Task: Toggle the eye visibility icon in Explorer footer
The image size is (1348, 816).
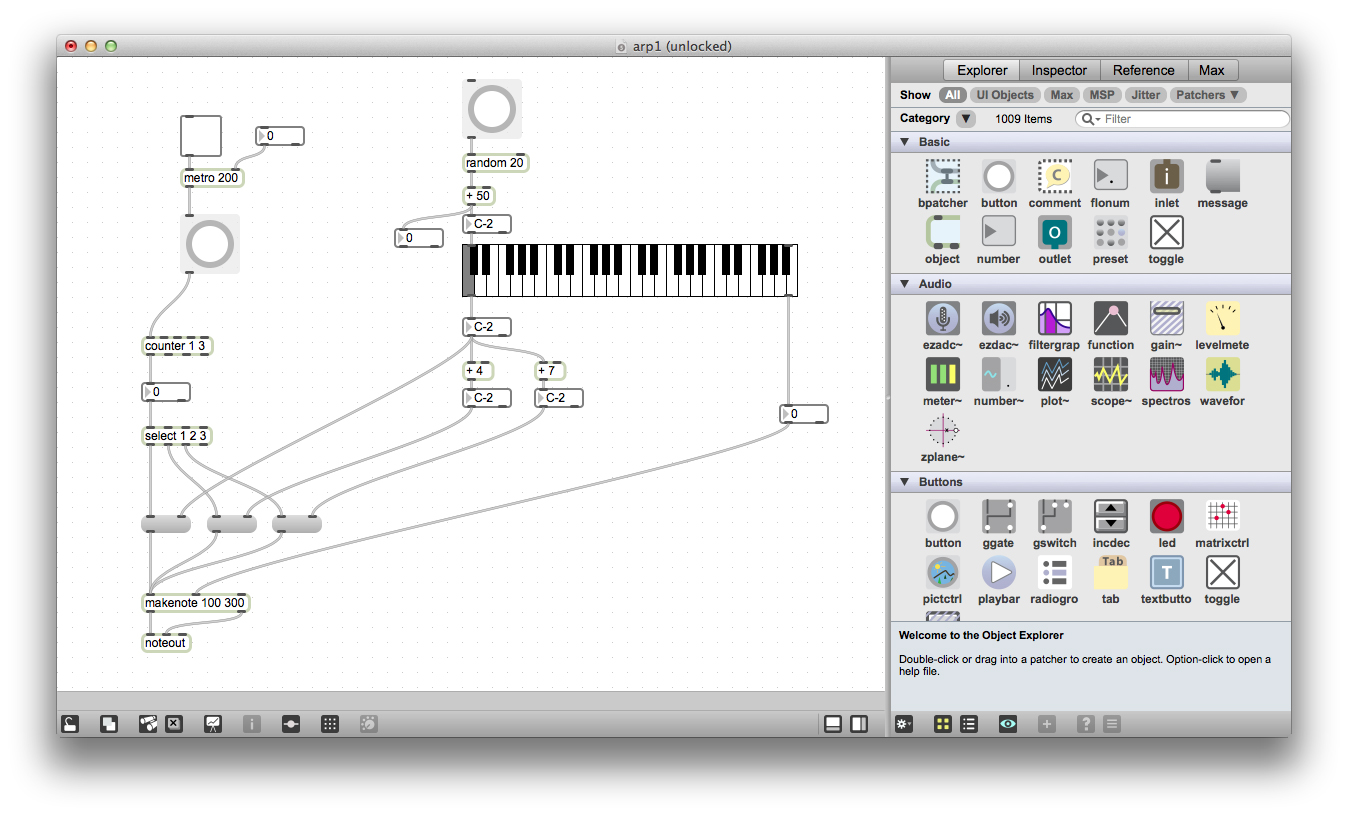Action: click(1007, 724)
